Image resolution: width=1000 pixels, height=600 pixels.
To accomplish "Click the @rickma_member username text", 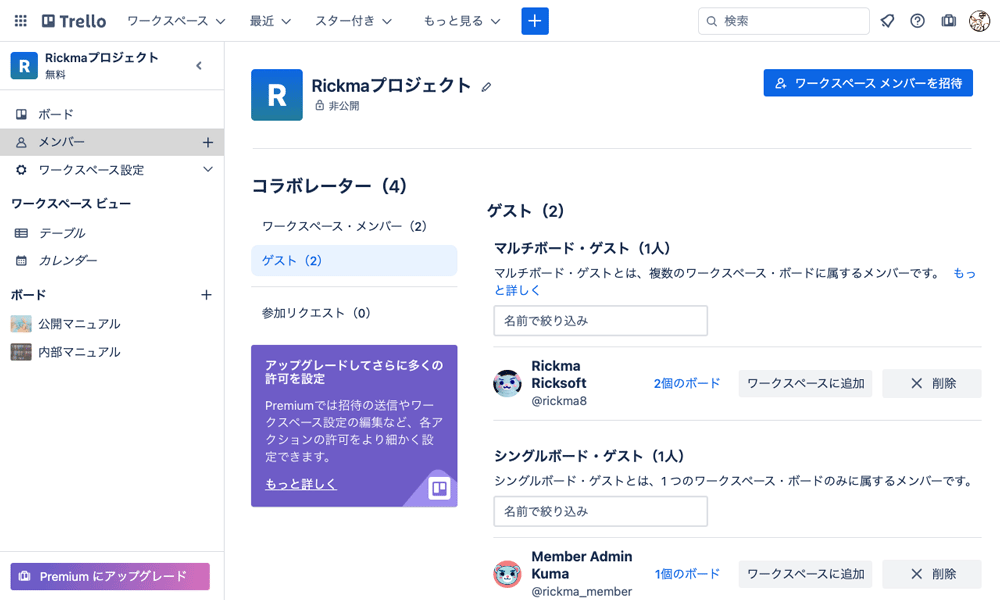I will [x=582, y=592].
